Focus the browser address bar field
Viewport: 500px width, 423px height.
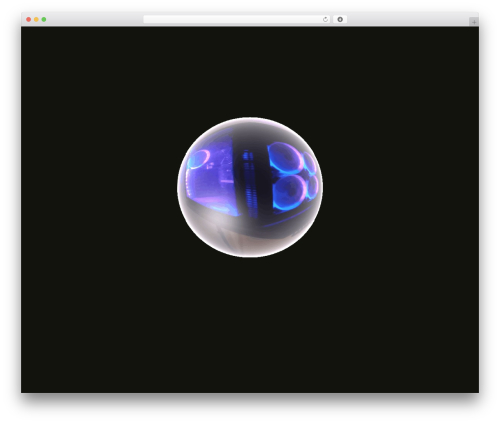point(237,20)
